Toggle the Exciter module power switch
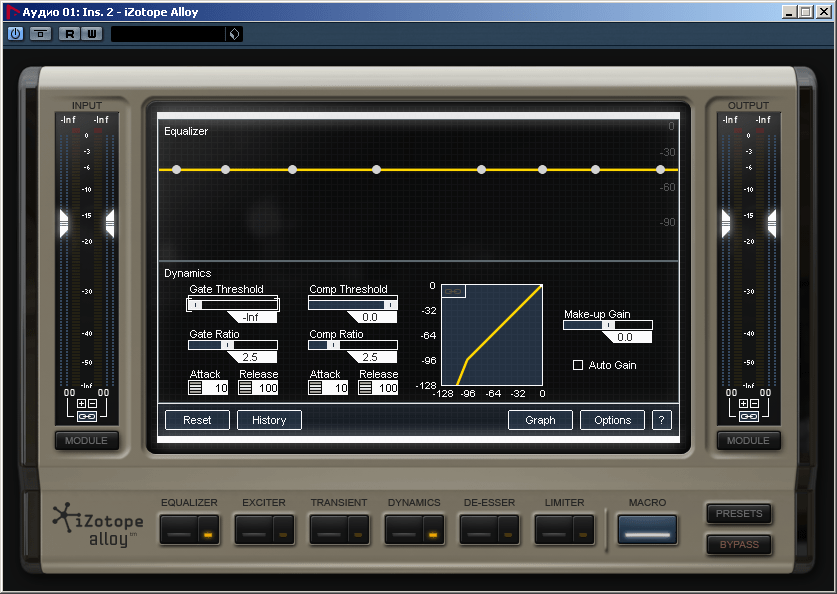 [284, 530]
